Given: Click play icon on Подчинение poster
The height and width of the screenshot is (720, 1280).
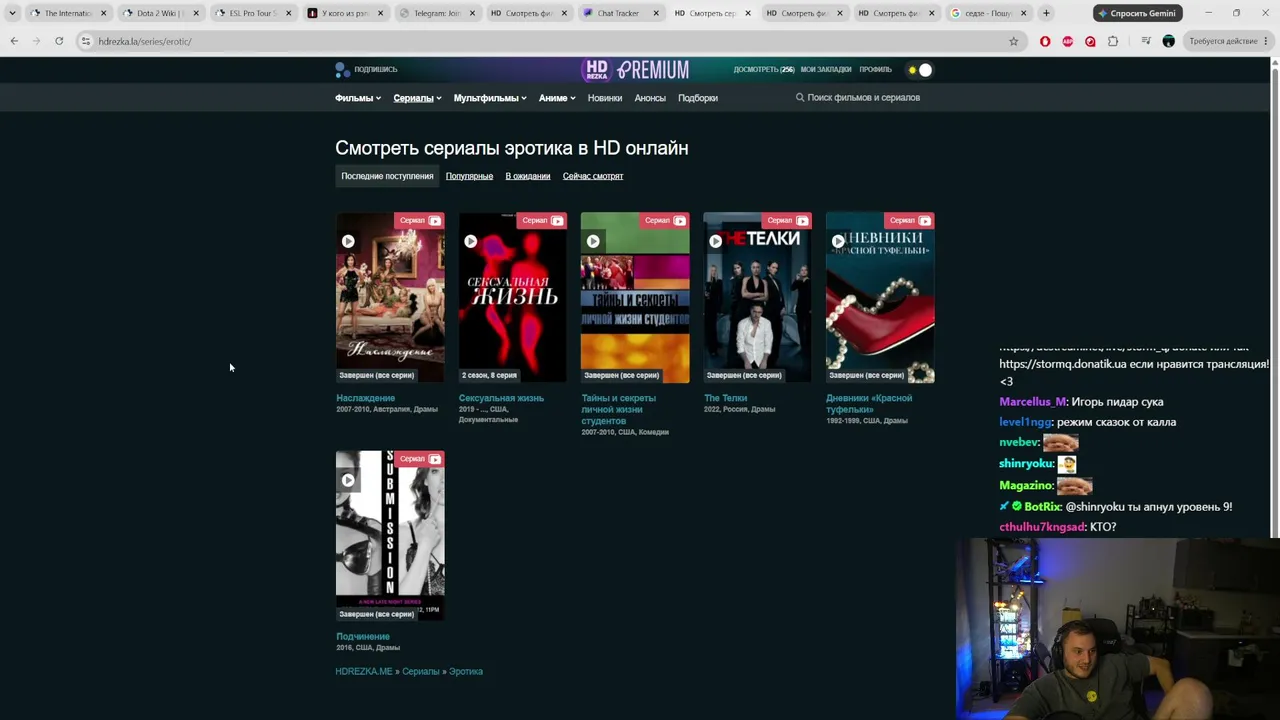Looking at the screenshot, I should [348, 480].
